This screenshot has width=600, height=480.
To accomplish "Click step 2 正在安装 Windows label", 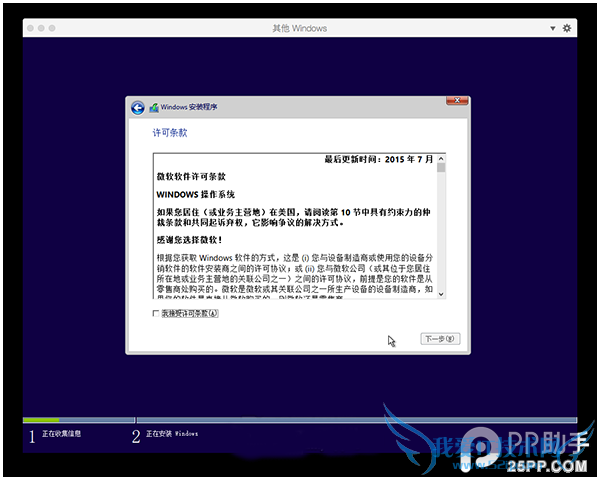I will pos(172,434).
